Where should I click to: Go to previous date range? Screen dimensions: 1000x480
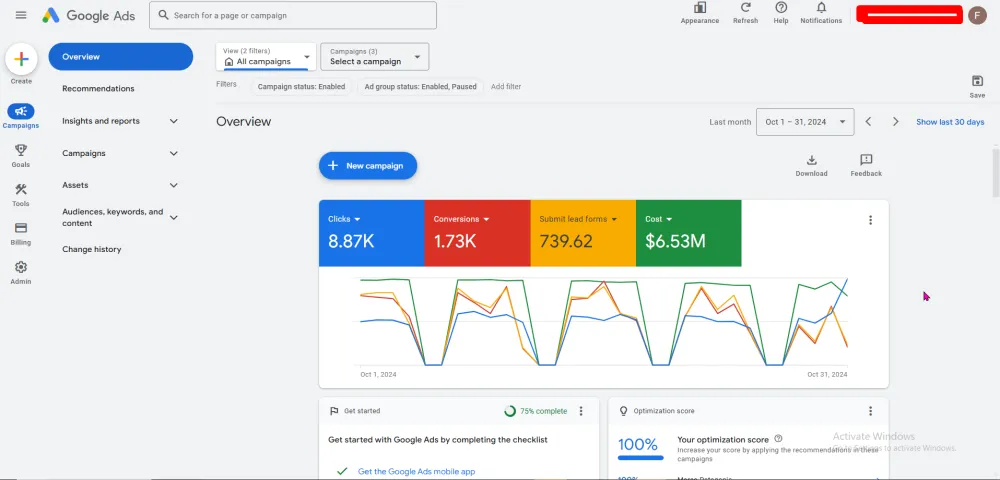tap(868, 122)
